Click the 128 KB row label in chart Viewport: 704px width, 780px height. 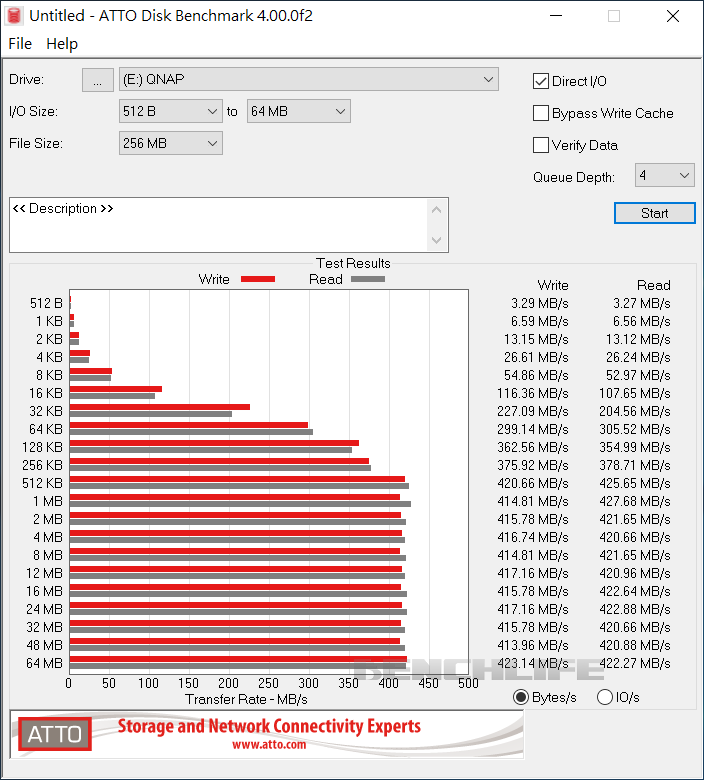point(42,447)
